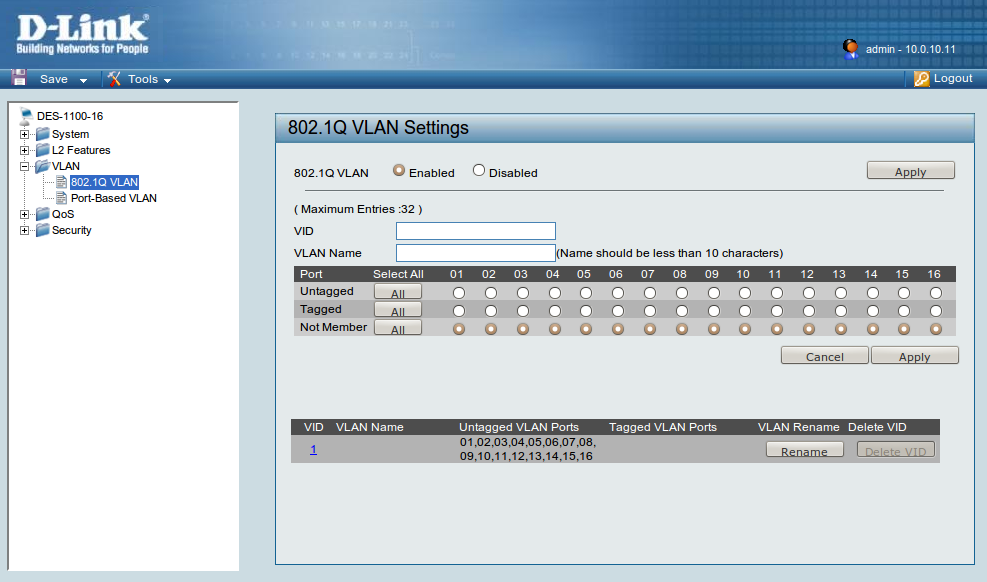Open the VID 1 link
Image resolution: width=987 pixels, height=582 pixels.
click(313, 450)
